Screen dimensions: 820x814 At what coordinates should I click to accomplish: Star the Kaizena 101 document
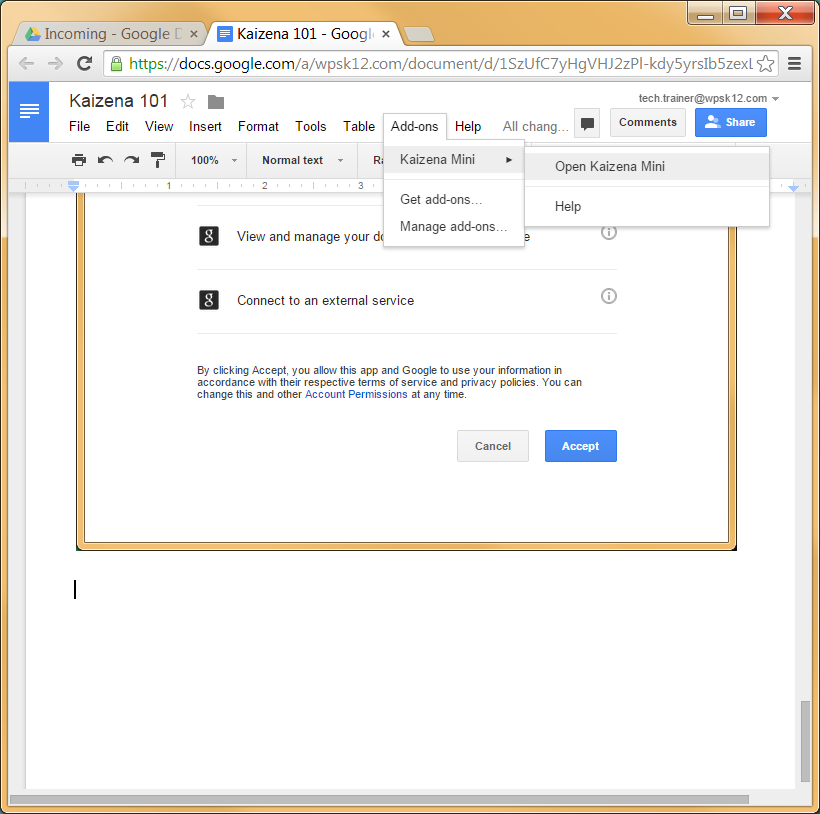coord(188,101)
